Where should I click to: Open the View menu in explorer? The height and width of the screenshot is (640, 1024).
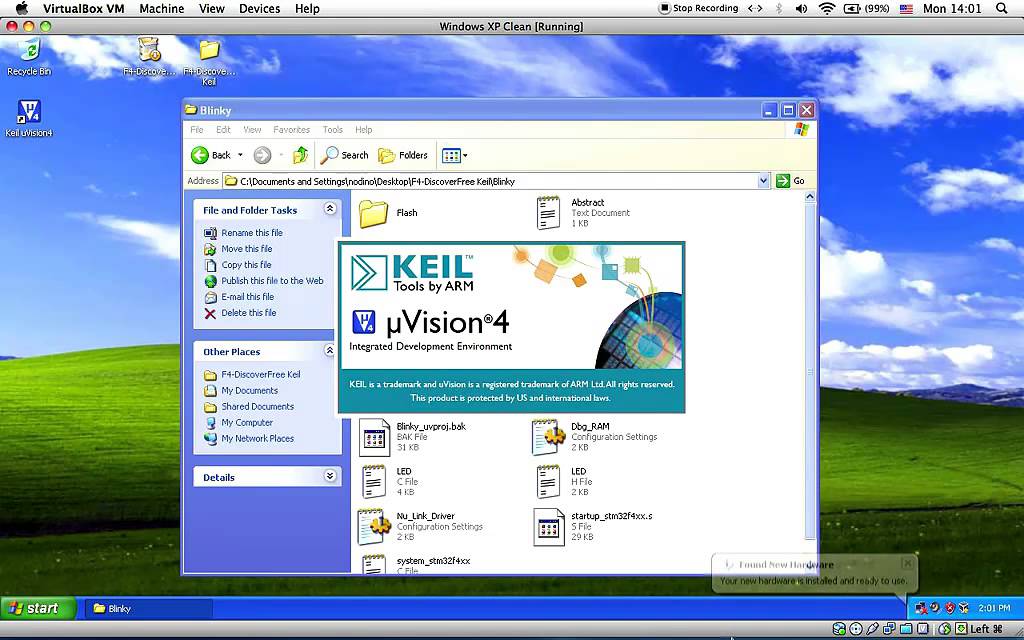251,129
